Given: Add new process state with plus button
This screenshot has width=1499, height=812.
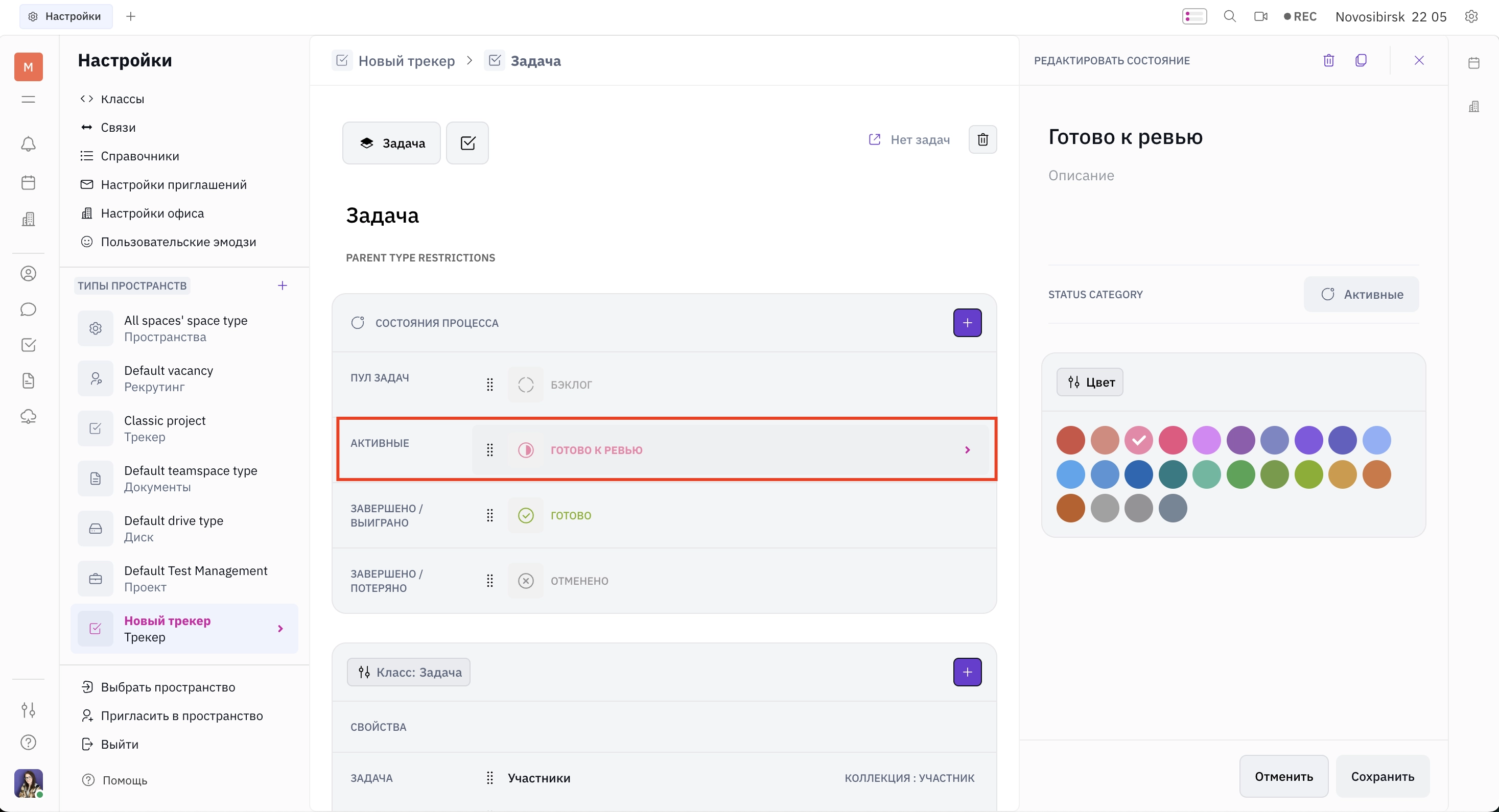Looking at the screenshot, I should tap(967, 323).
